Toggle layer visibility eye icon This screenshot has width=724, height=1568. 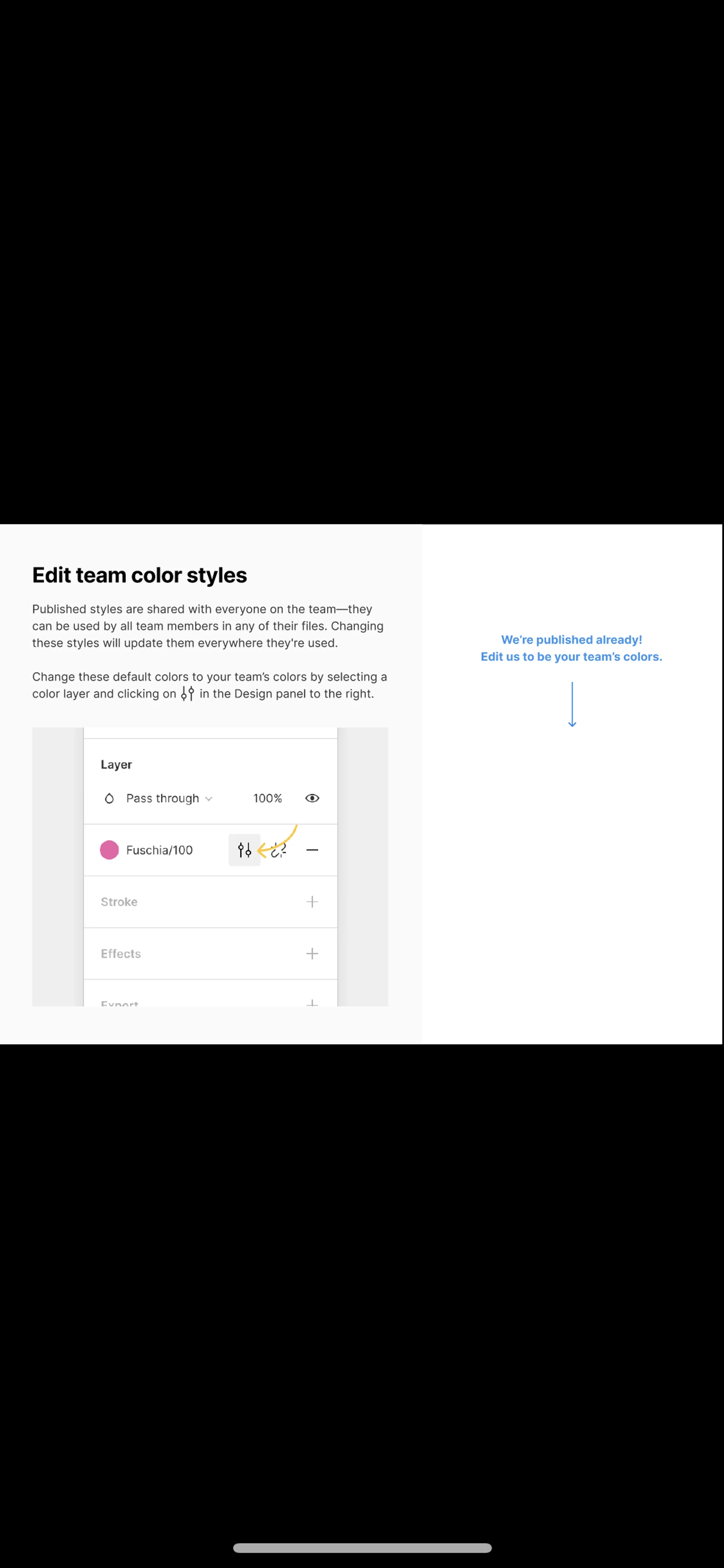(312, 798)
